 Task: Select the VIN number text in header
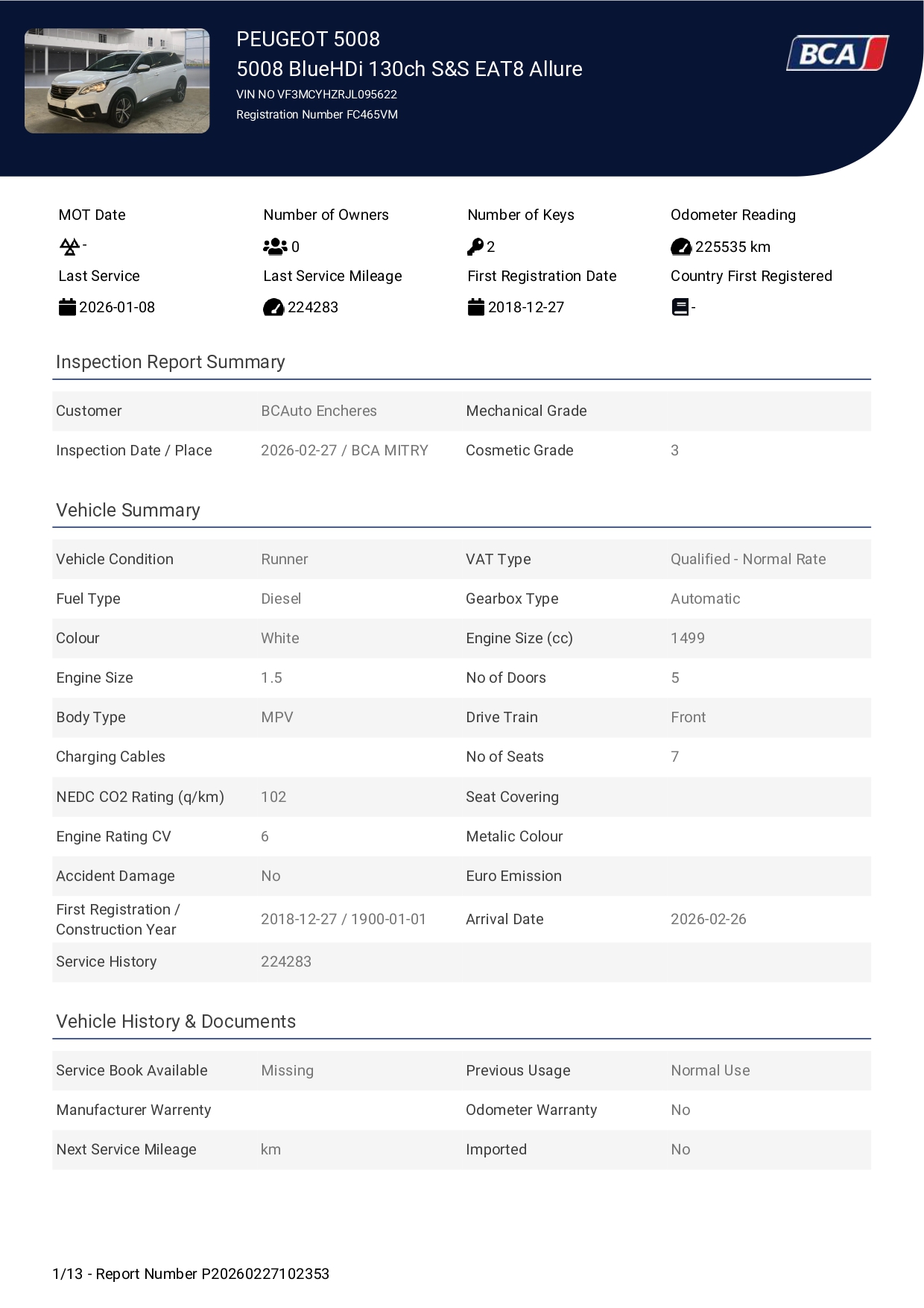pos(317,95)
